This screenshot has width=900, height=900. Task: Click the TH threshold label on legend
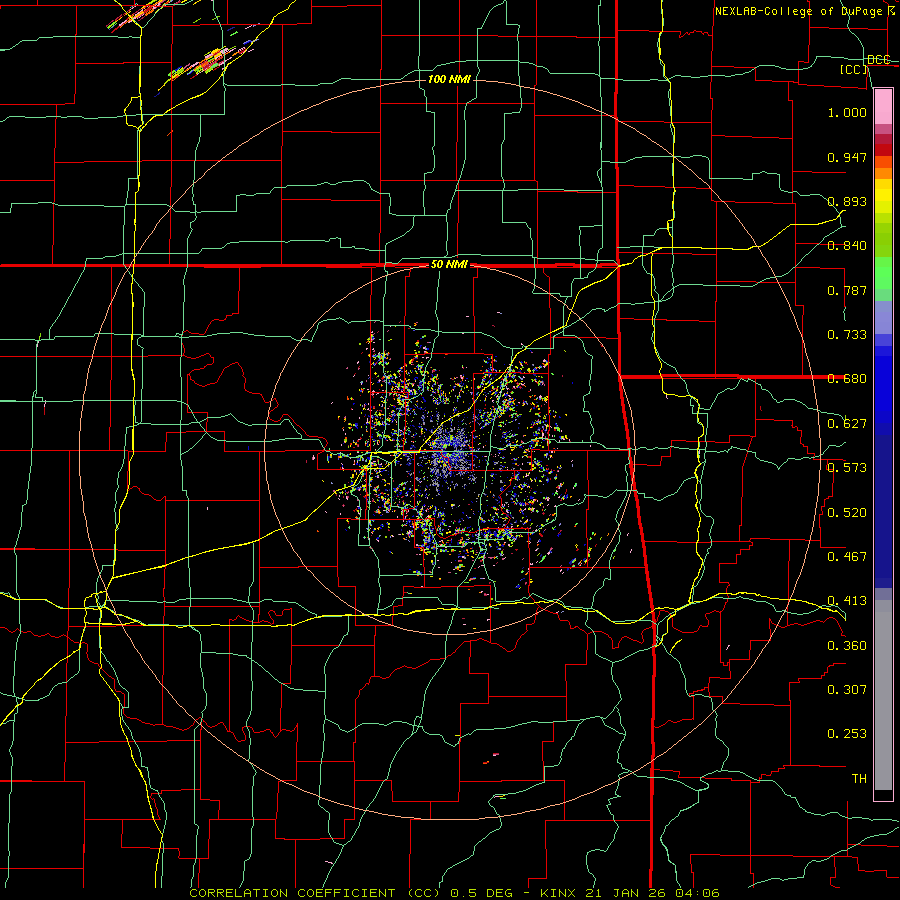pos(859,778)
